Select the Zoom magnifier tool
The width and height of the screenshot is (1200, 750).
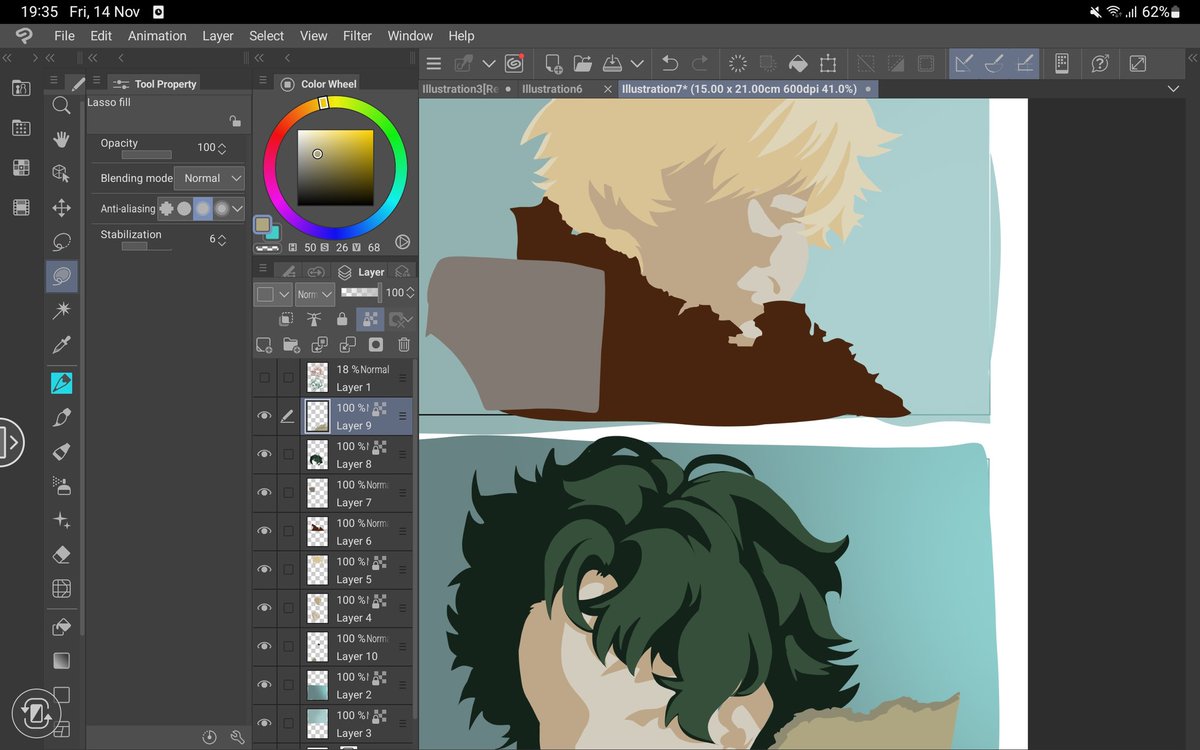(x=61, y=105)
